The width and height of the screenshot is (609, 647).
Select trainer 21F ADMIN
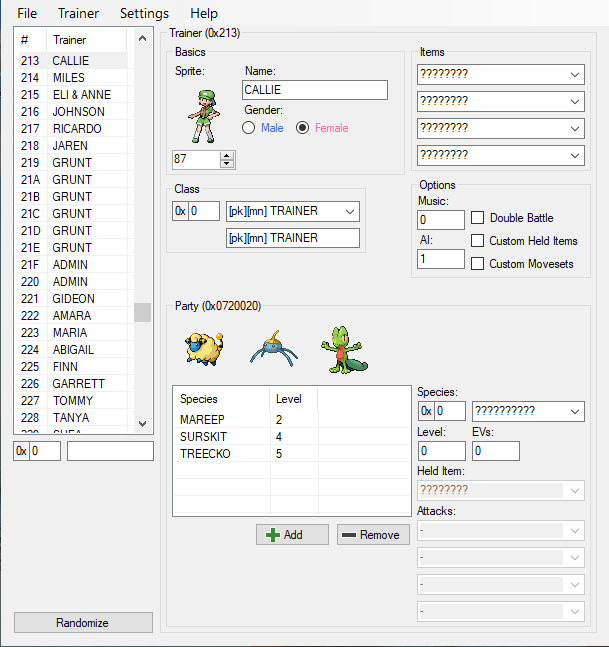[x=73, y=264]
